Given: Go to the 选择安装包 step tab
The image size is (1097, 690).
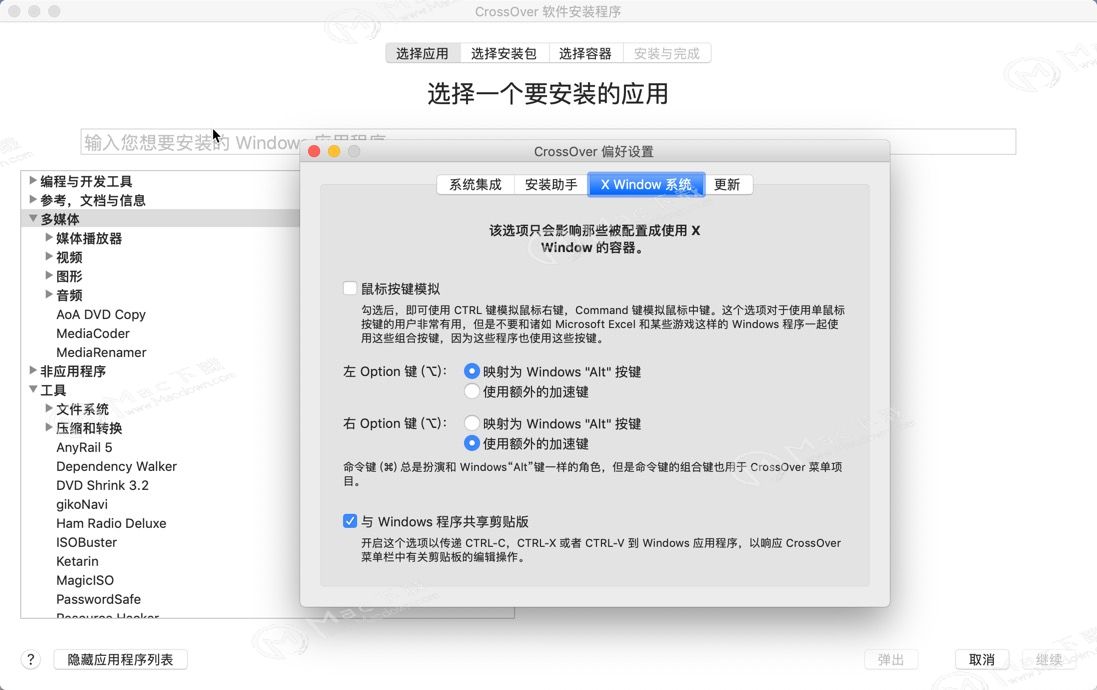Looking at the screenshot, I should [504, 53].
